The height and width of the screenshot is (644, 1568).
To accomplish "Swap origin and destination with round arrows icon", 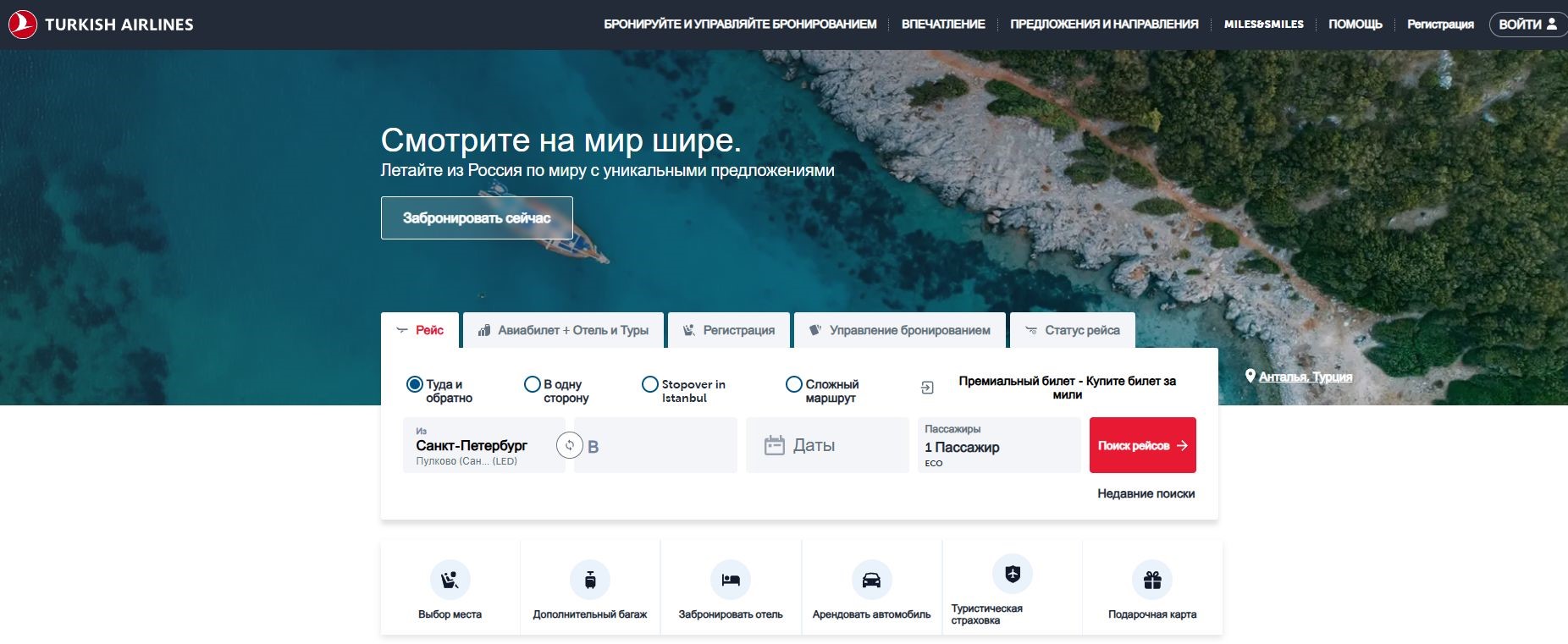I will (x=570, y=445).
